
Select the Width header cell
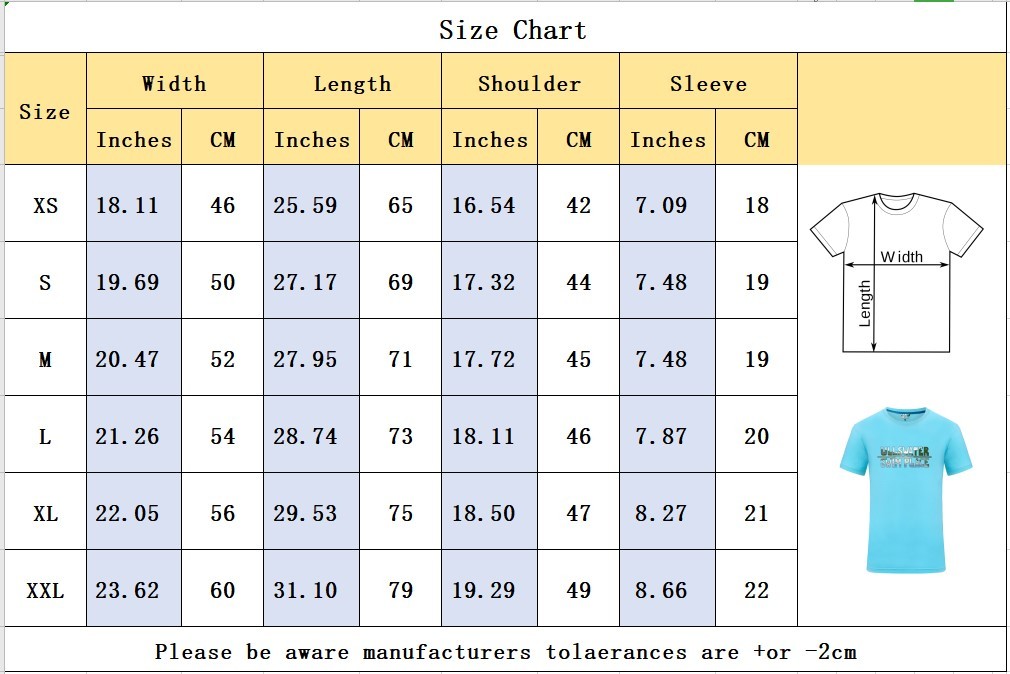click(175, 81)
